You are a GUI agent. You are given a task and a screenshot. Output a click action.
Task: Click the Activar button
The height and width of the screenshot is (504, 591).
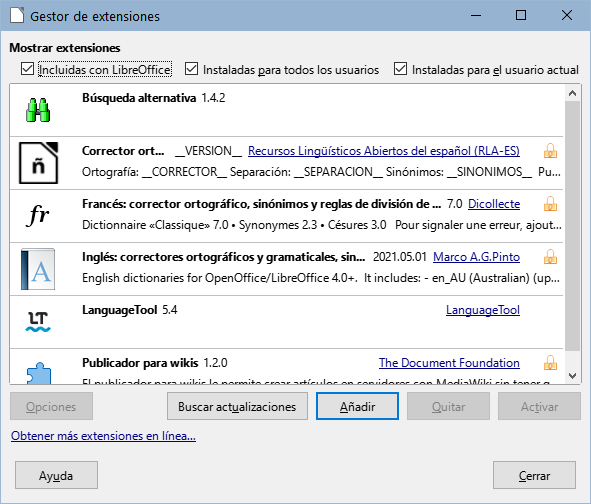(x=539, y=406)
